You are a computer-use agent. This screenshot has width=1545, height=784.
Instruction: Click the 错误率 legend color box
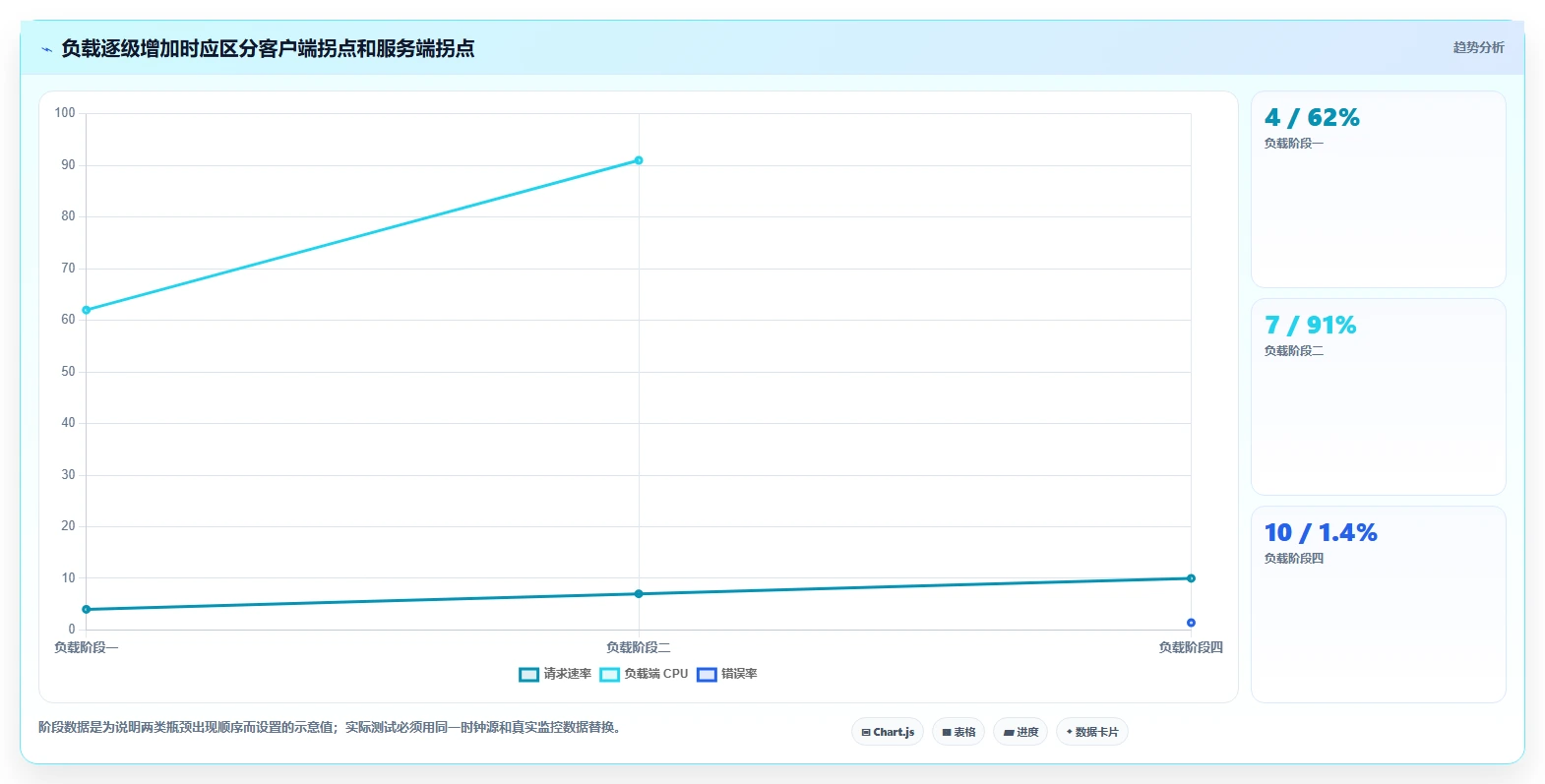[707, 674]
